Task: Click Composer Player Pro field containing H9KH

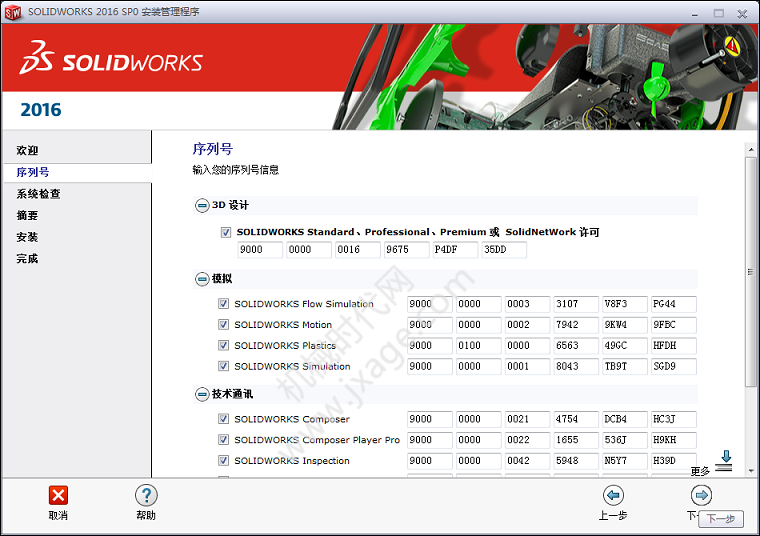Action: [x=674, y=440]
